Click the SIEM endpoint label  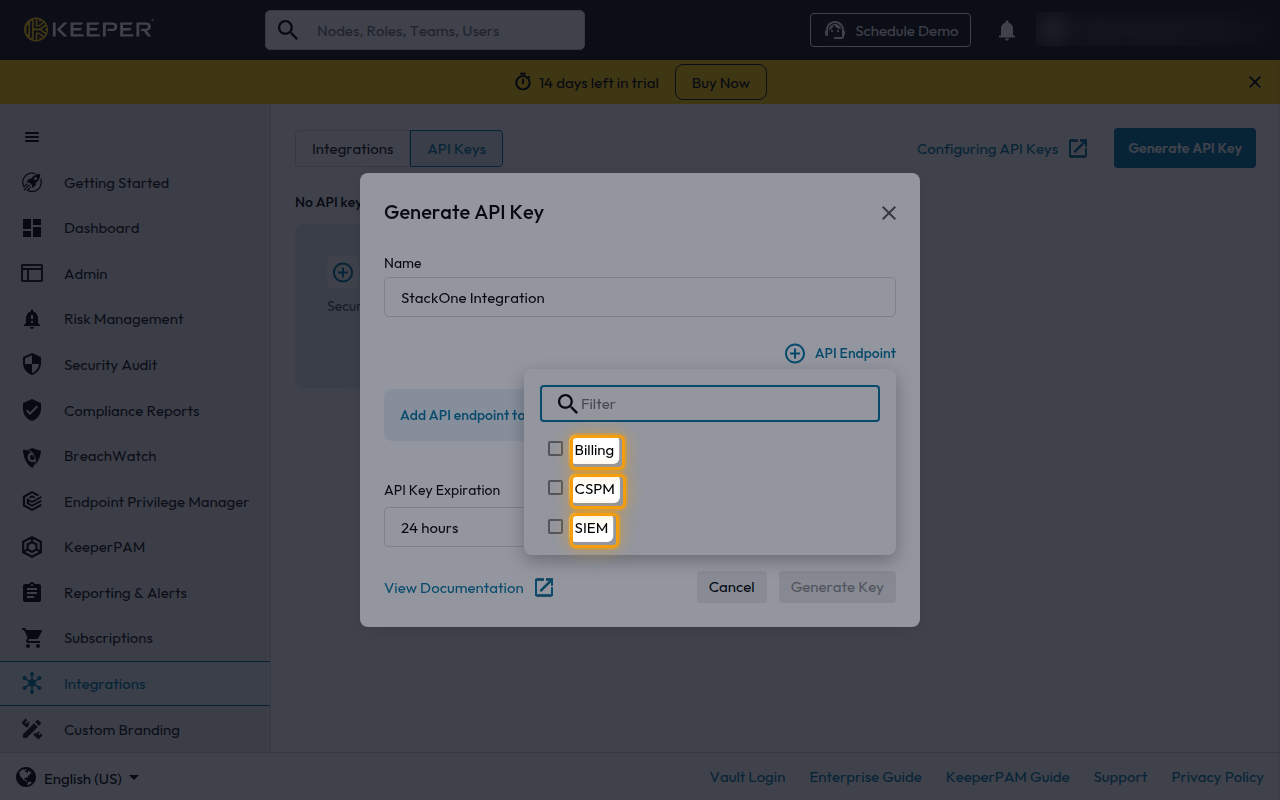coord(592,528)
